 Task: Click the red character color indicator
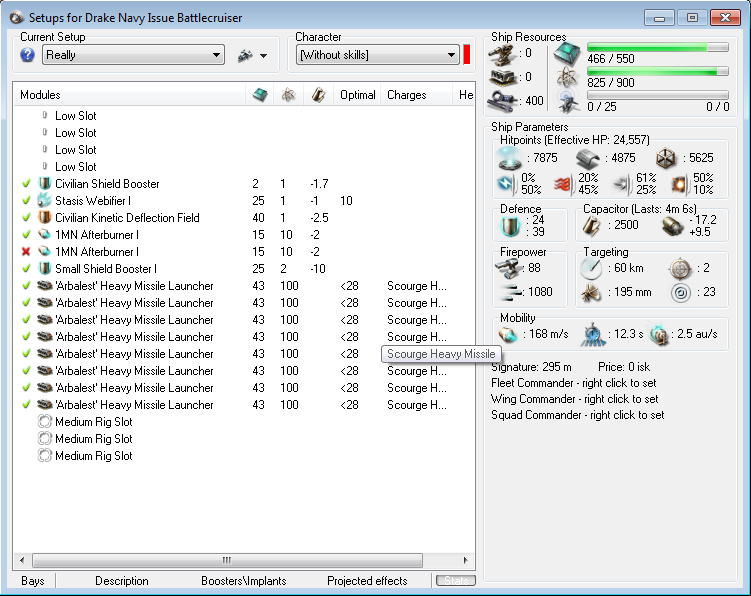[x=467, y=54]
